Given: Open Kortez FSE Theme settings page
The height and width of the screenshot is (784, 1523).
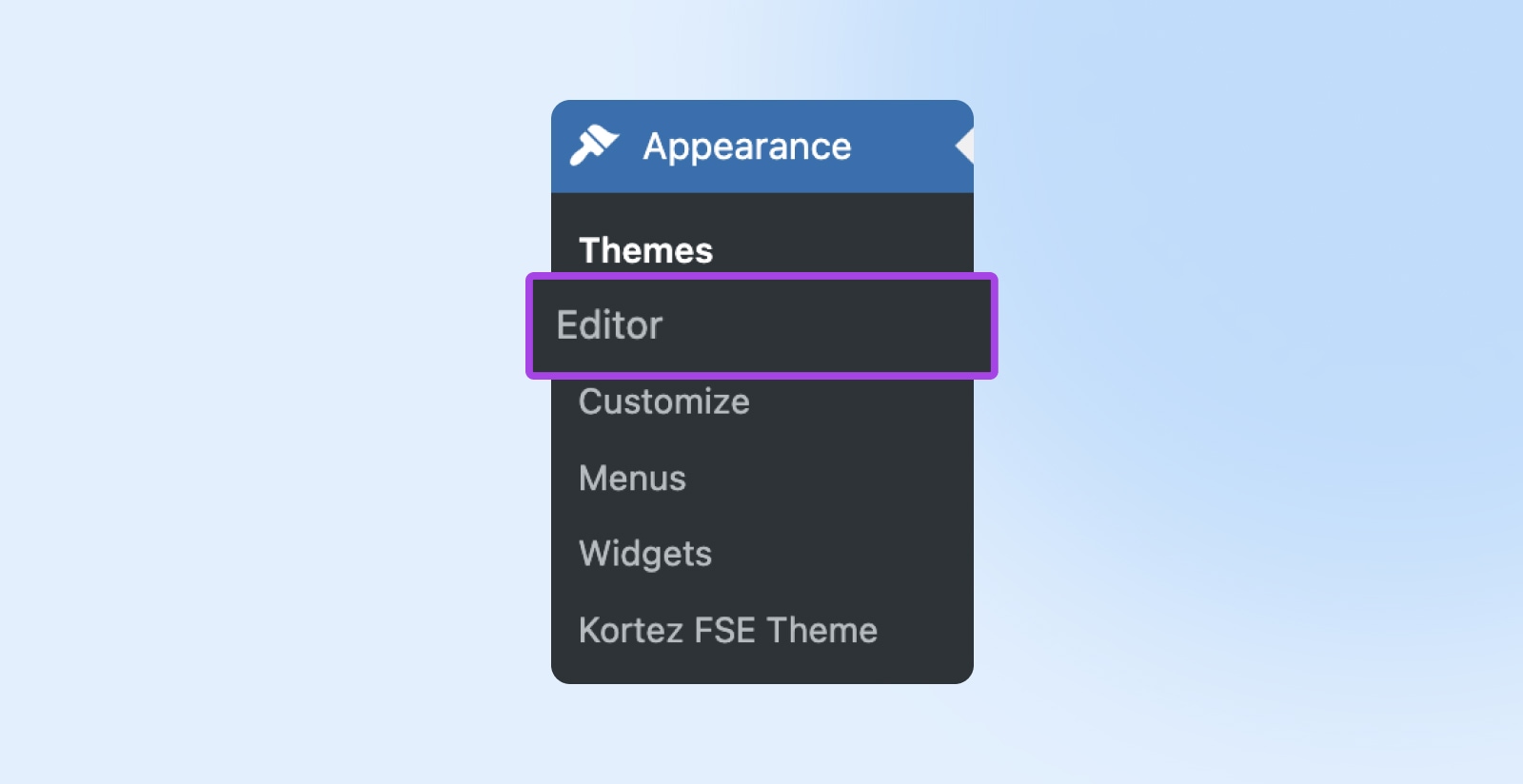Looking at the screenshot, I should tap(727, 630).
